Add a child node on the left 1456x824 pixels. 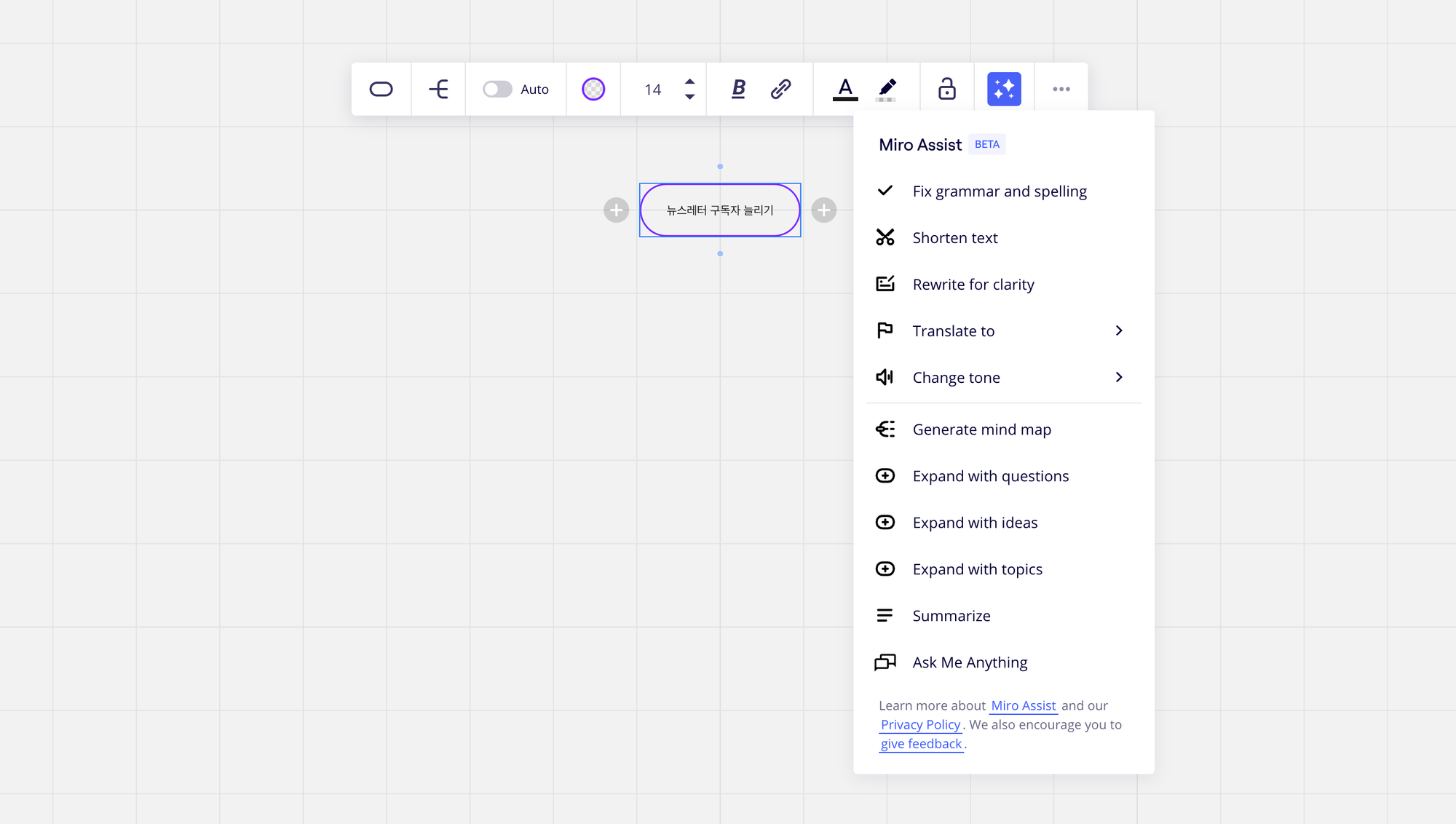click(616, 210)
